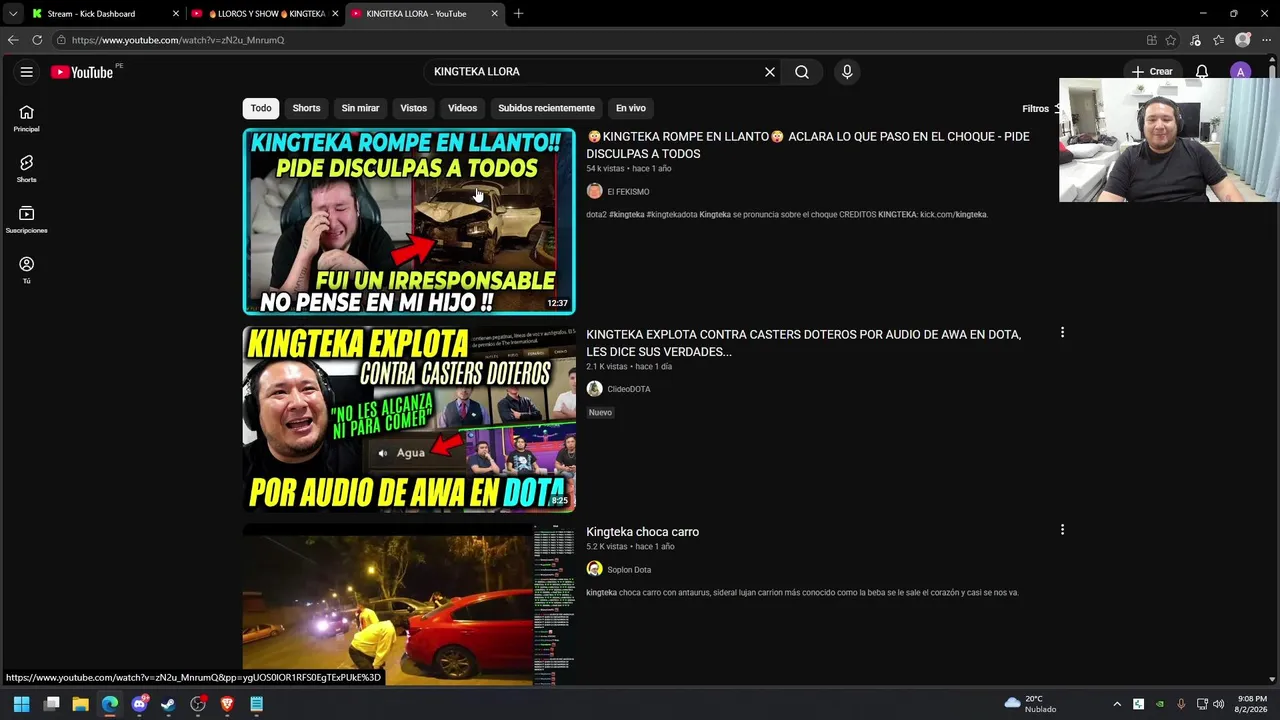Click the page vertical scrollbar
Screen dimensions: 1280x720
[x=1272, y=370]
